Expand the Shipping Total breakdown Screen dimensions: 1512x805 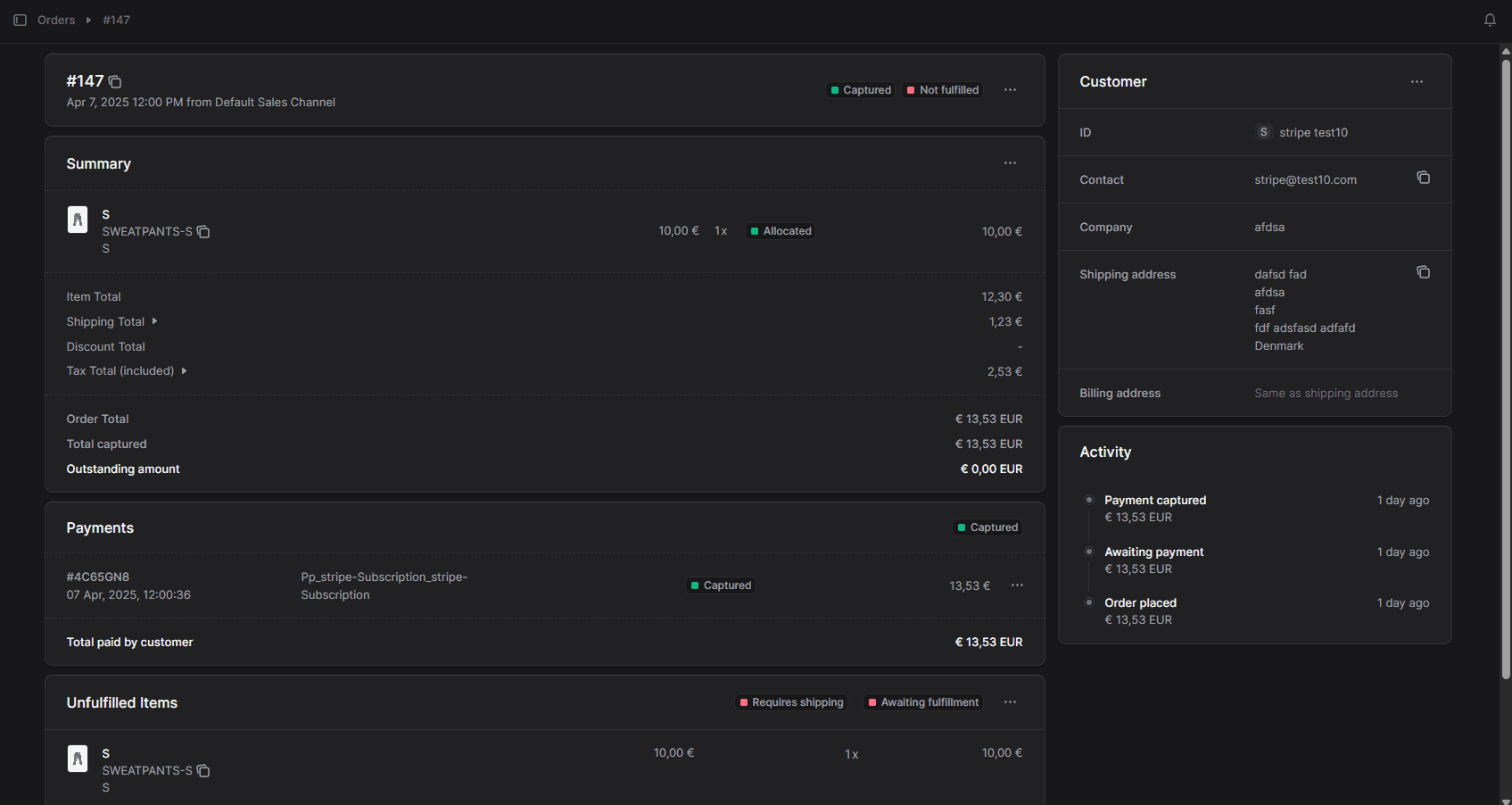tap(153, 320)
